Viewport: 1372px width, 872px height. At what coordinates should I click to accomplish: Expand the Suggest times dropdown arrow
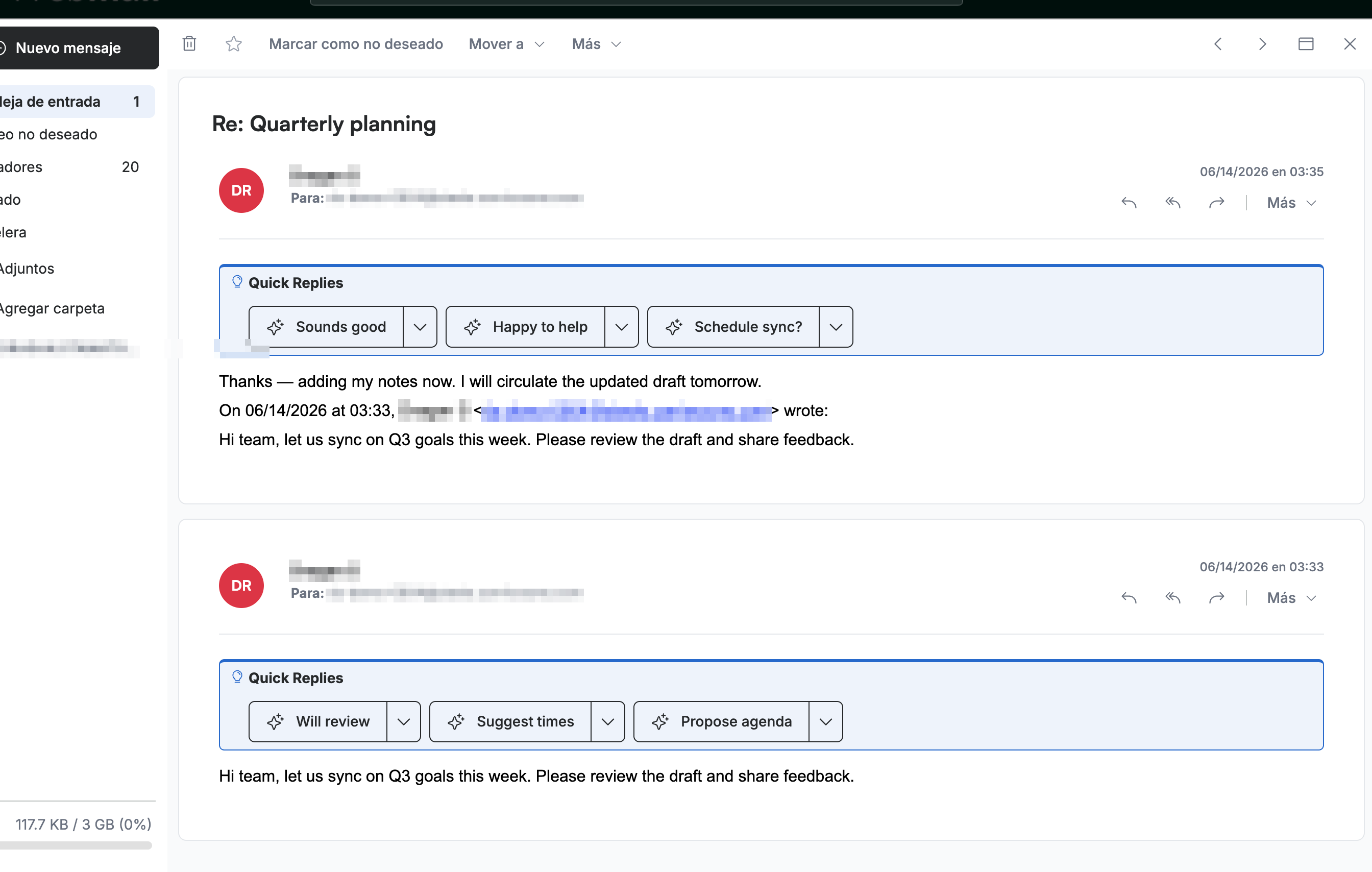point(608,721)
